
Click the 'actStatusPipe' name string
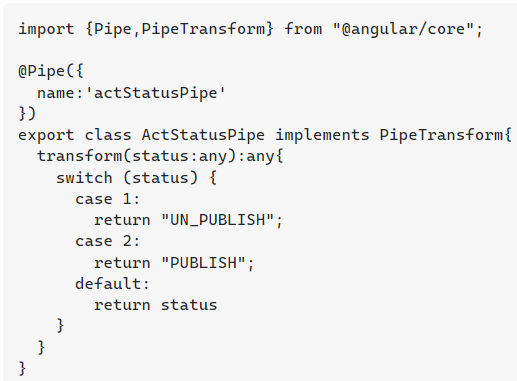155,93
